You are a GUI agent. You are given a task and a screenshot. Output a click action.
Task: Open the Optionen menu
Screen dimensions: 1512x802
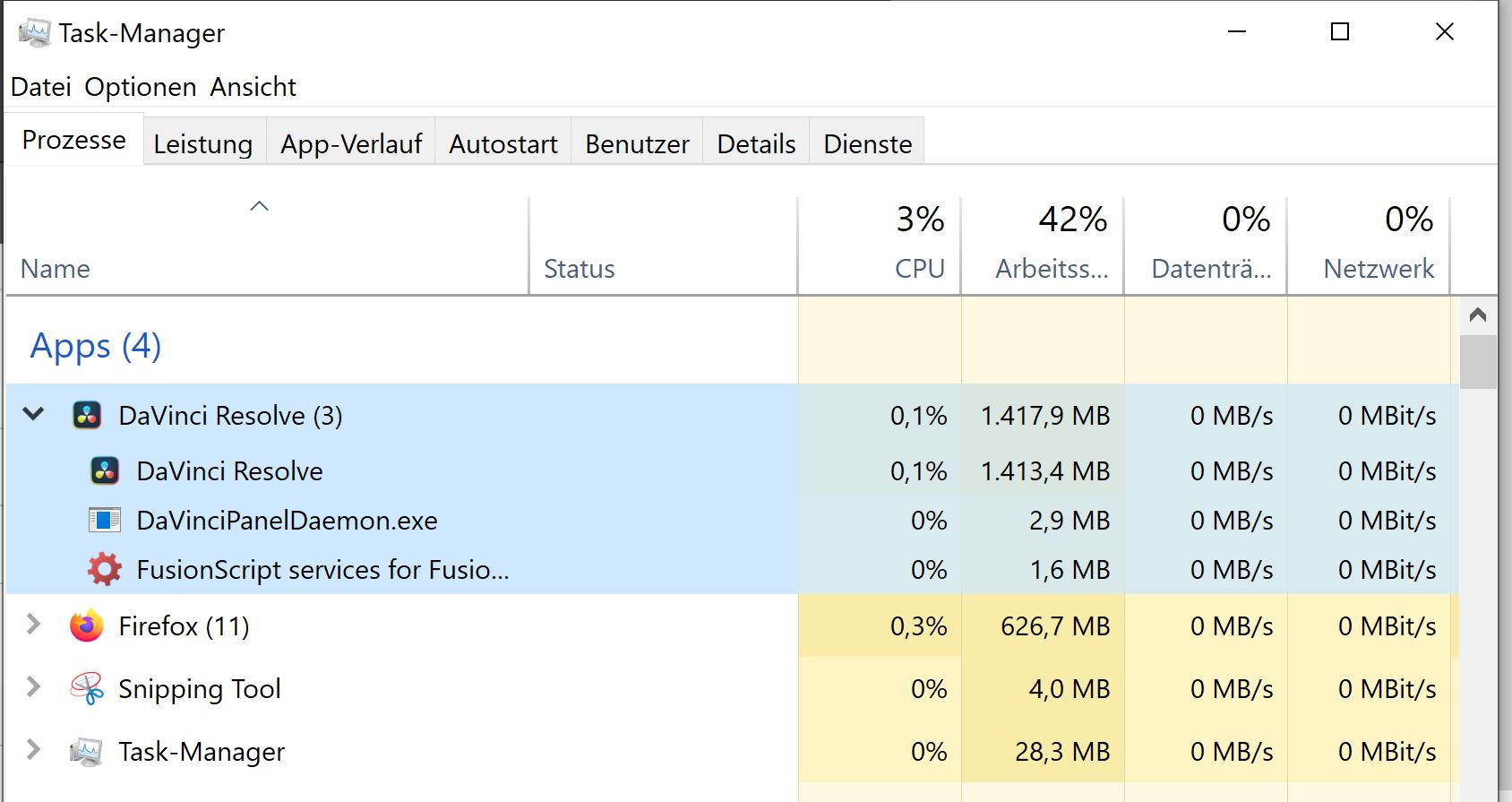pos(141,87)
